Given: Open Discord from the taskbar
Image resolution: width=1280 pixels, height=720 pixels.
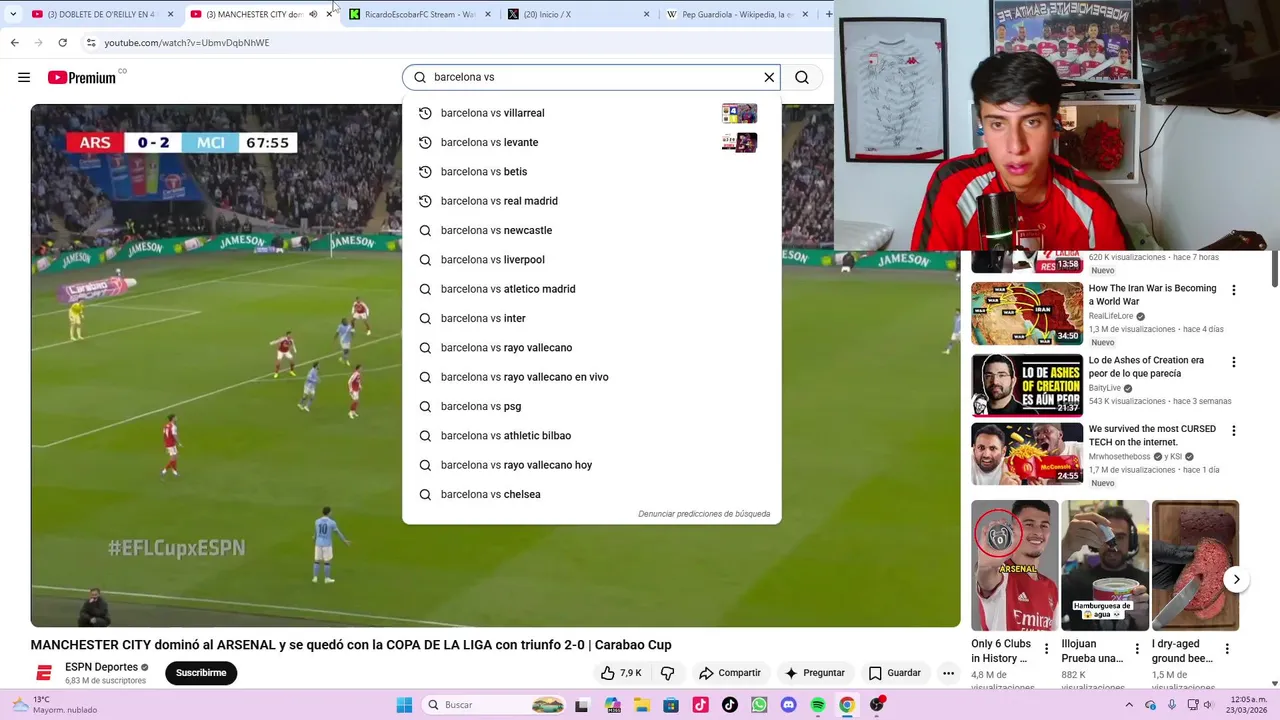Looking at the screenshot, I should pos(788,705).
